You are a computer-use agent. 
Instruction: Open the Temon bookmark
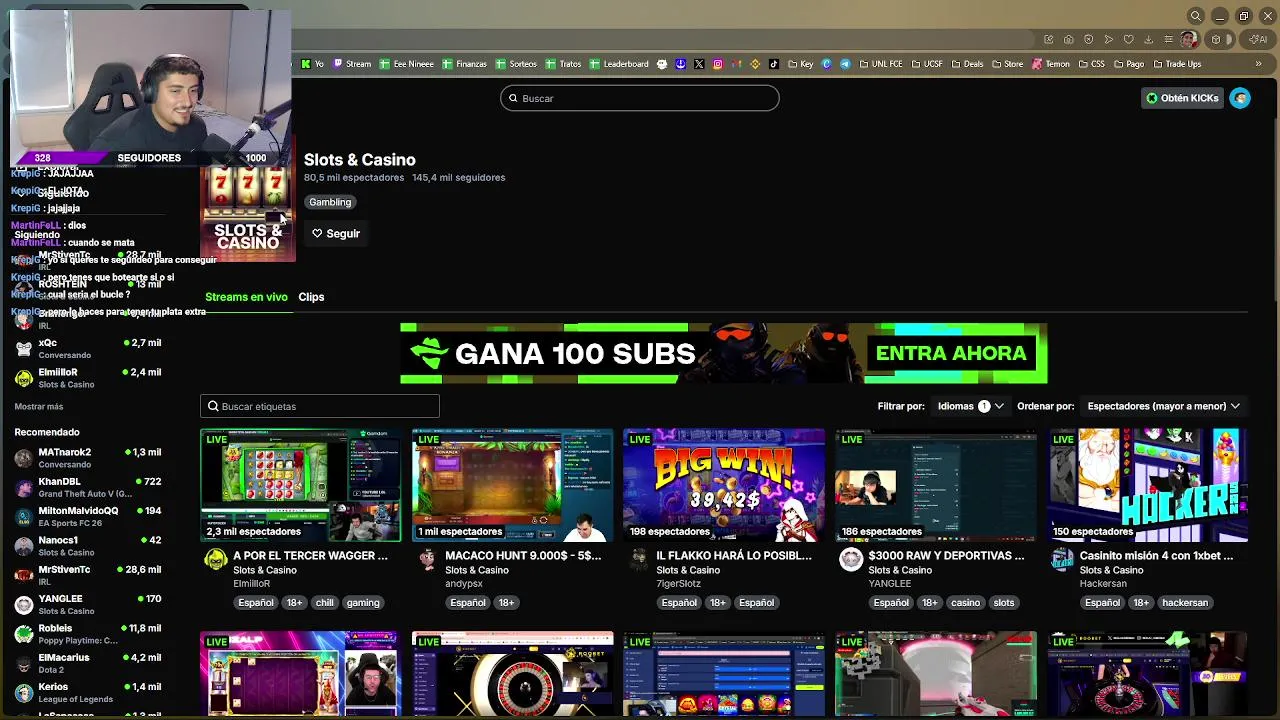click(1050, 64)
